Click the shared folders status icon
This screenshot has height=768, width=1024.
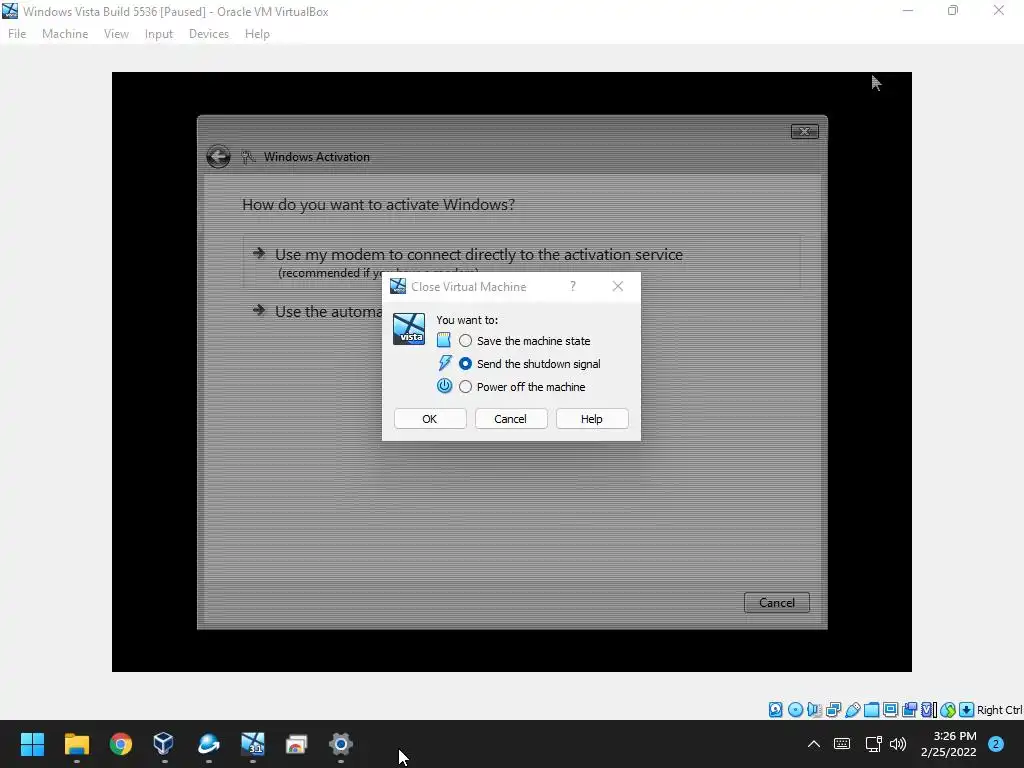(871, 710)
